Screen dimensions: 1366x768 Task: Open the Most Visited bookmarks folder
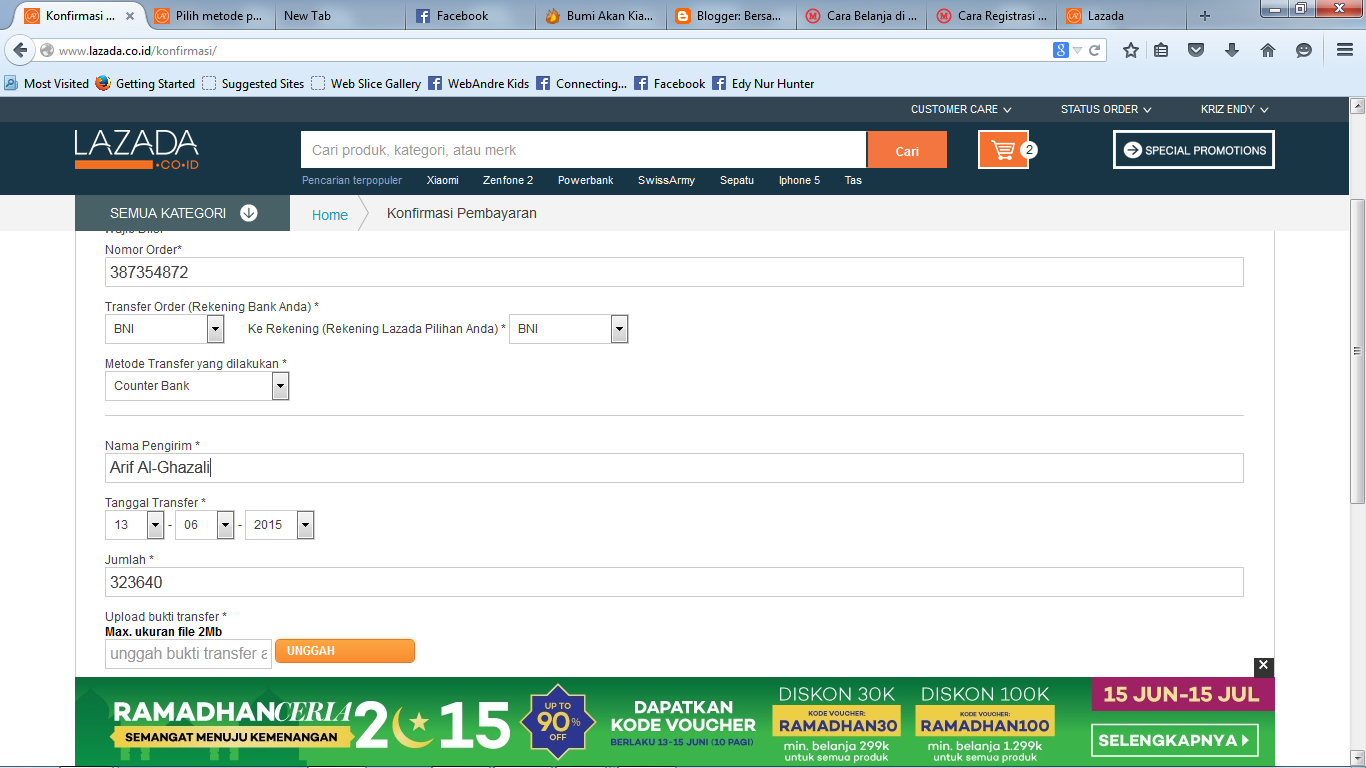pos(47,84)
